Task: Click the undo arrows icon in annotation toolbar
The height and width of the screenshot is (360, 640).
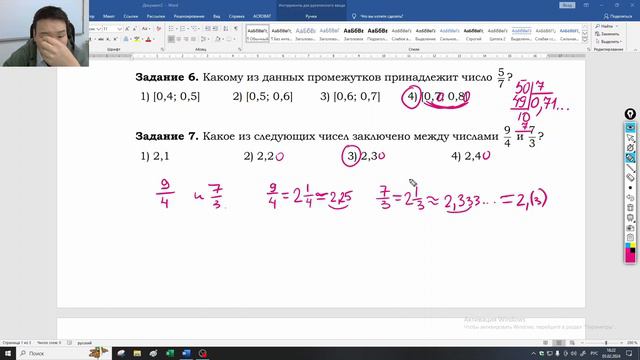Action: tap(630, 198)
